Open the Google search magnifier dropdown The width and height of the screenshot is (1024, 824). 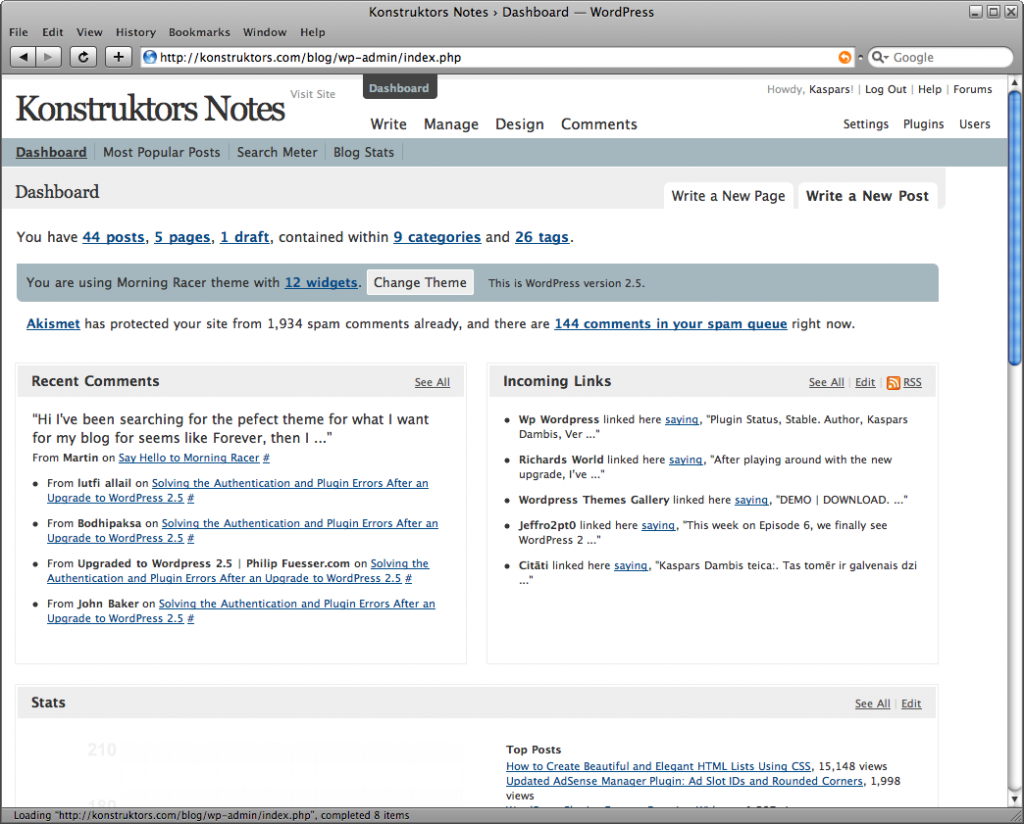coord(880,58)
